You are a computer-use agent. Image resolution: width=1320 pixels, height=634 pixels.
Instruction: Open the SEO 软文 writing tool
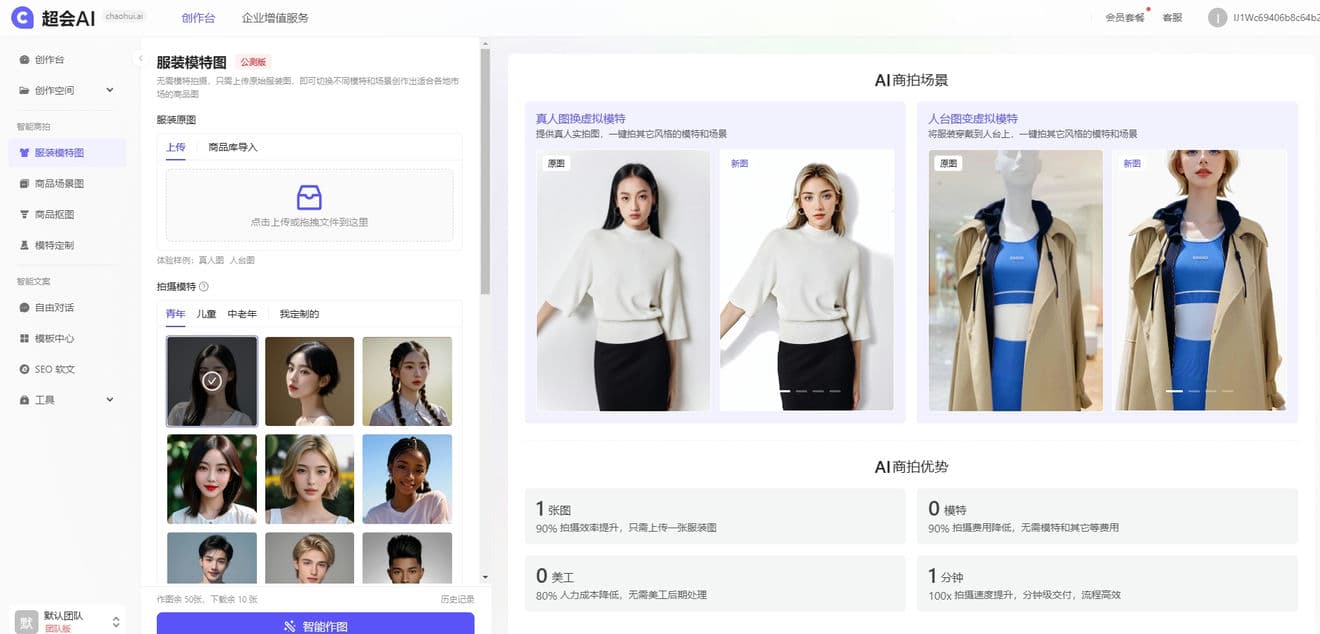coord(58,368)
